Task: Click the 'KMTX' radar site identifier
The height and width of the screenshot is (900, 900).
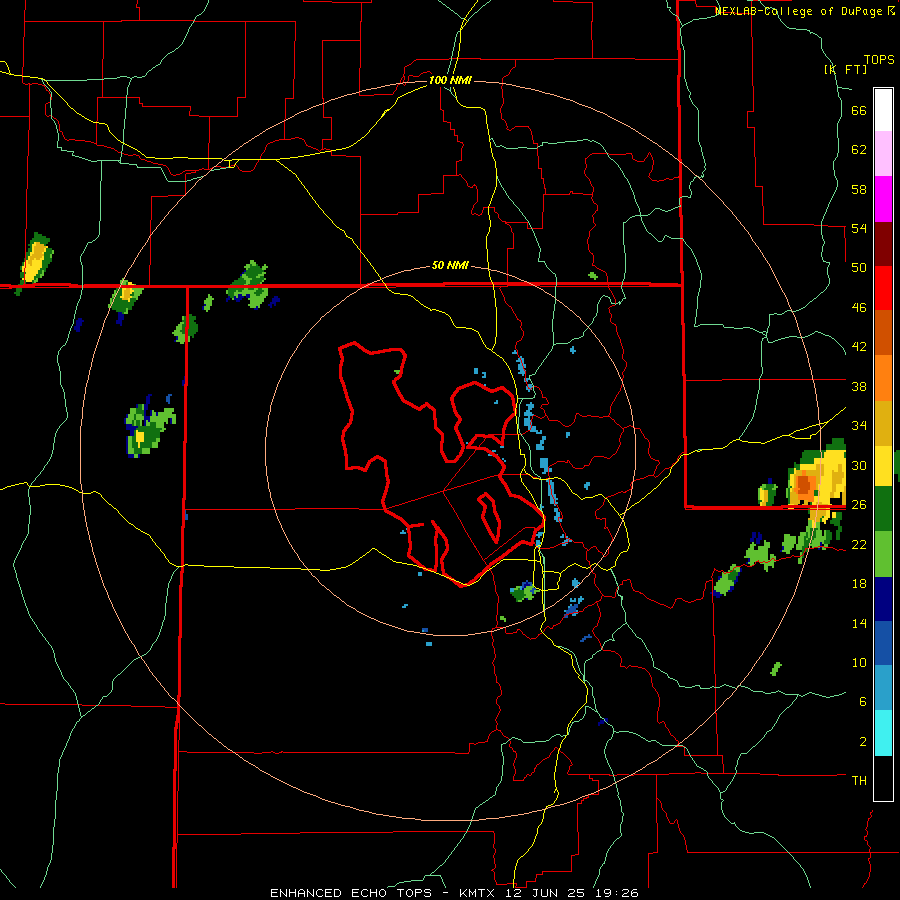Action: pos(476,893)
